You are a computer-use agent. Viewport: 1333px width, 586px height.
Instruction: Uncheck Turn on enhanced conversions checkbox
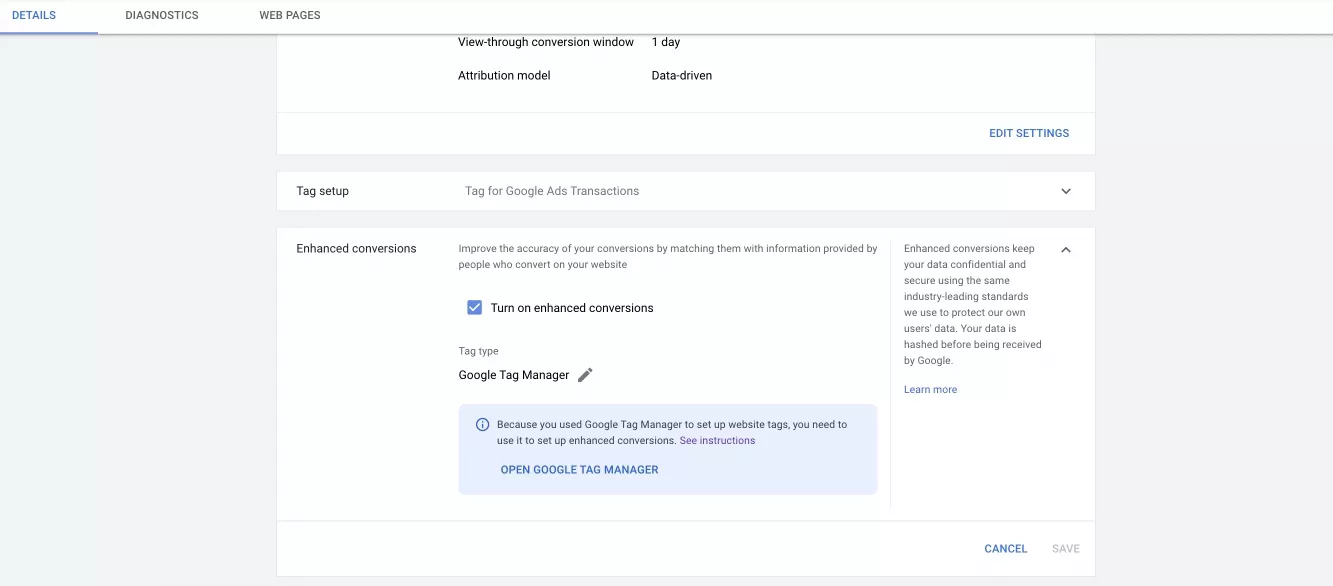tap(475, 307)
